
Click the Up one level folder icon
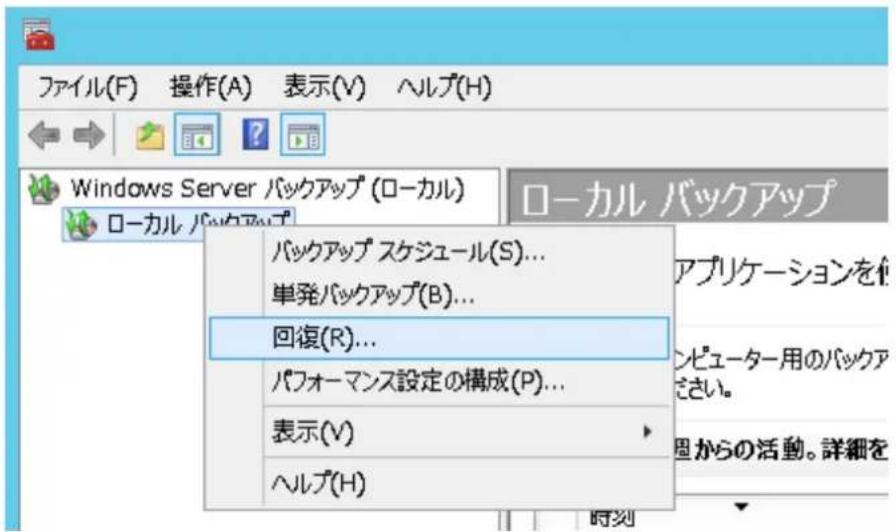tap(150, 135)
